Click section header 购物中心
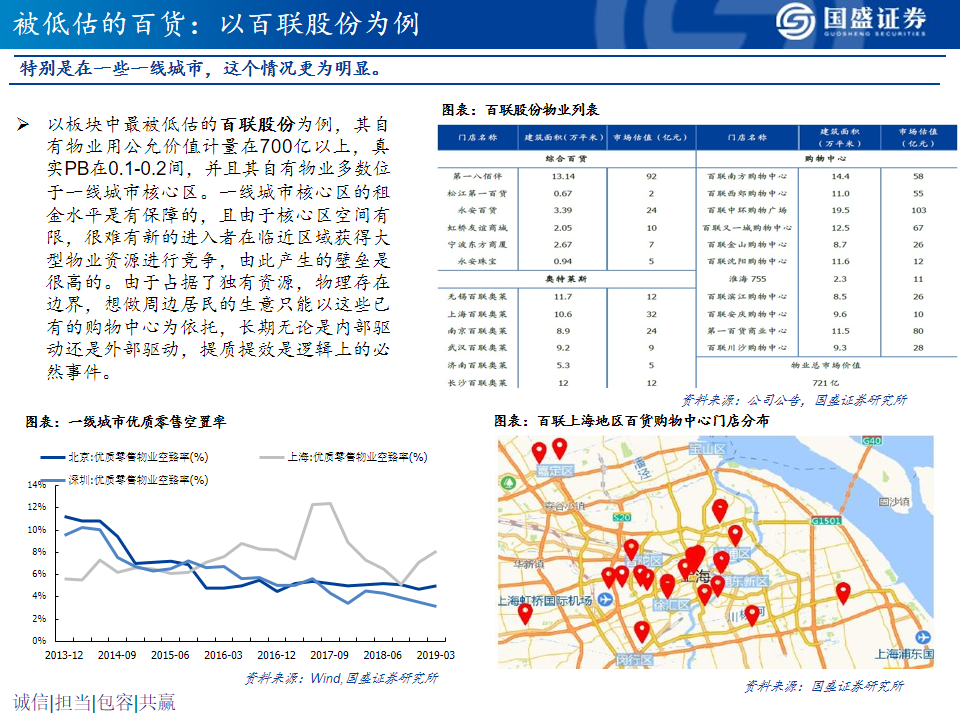The width and height of the screenshot is (960, 720). pyautogui.click(x=825, y=159)
